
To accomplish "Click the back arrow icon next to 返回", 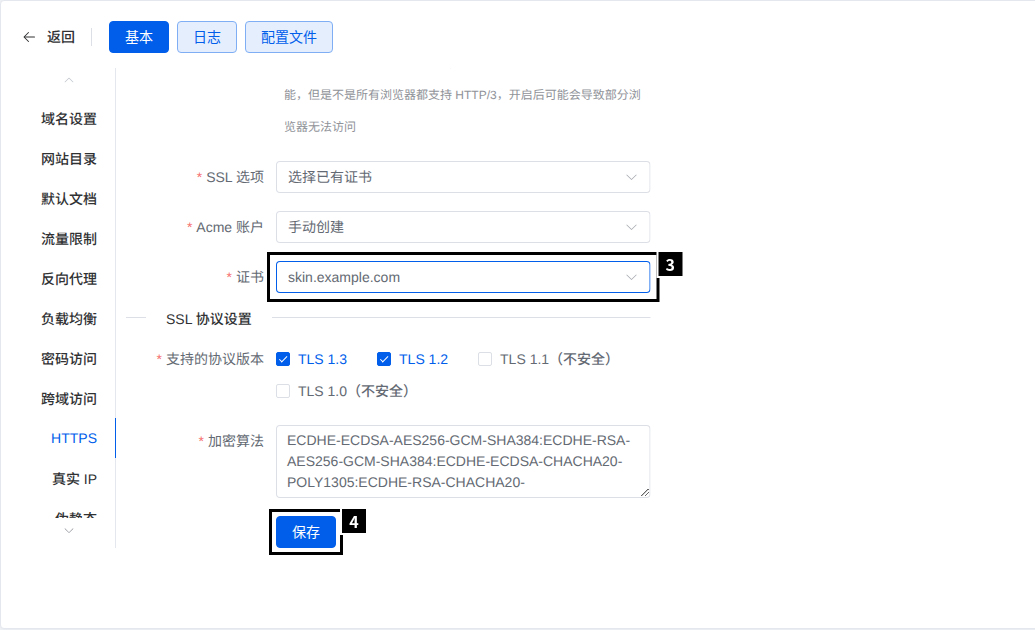I will pyautogui.click(x=28, y=37).
